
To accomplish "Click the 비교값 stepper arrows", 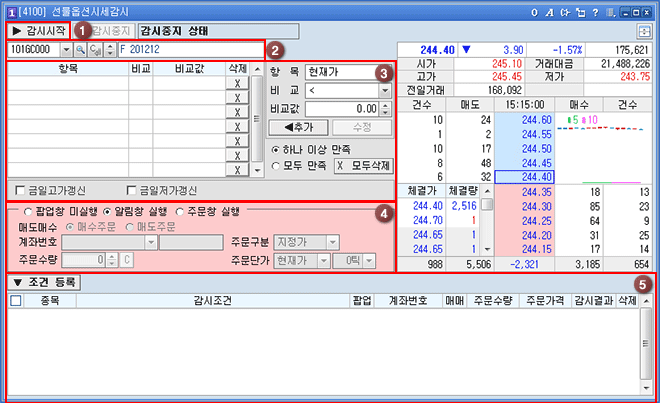I will [384, 108].
